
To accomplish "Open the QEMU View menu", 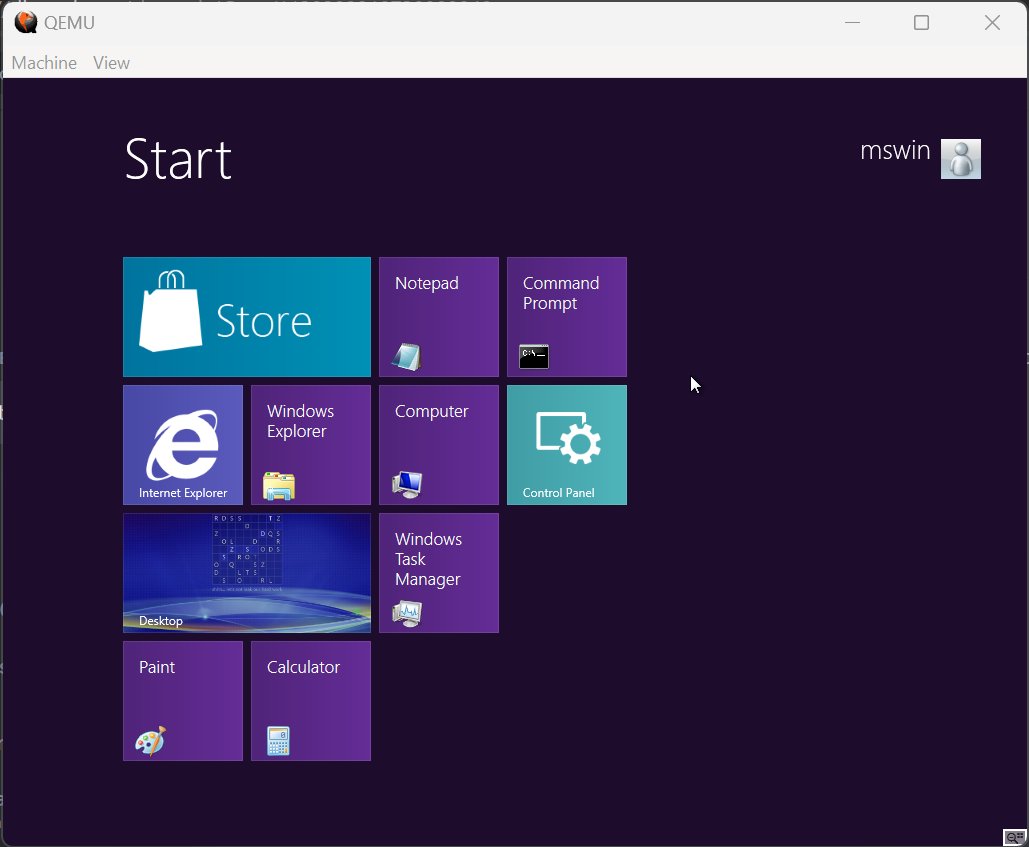I will (x=112, y=63).
